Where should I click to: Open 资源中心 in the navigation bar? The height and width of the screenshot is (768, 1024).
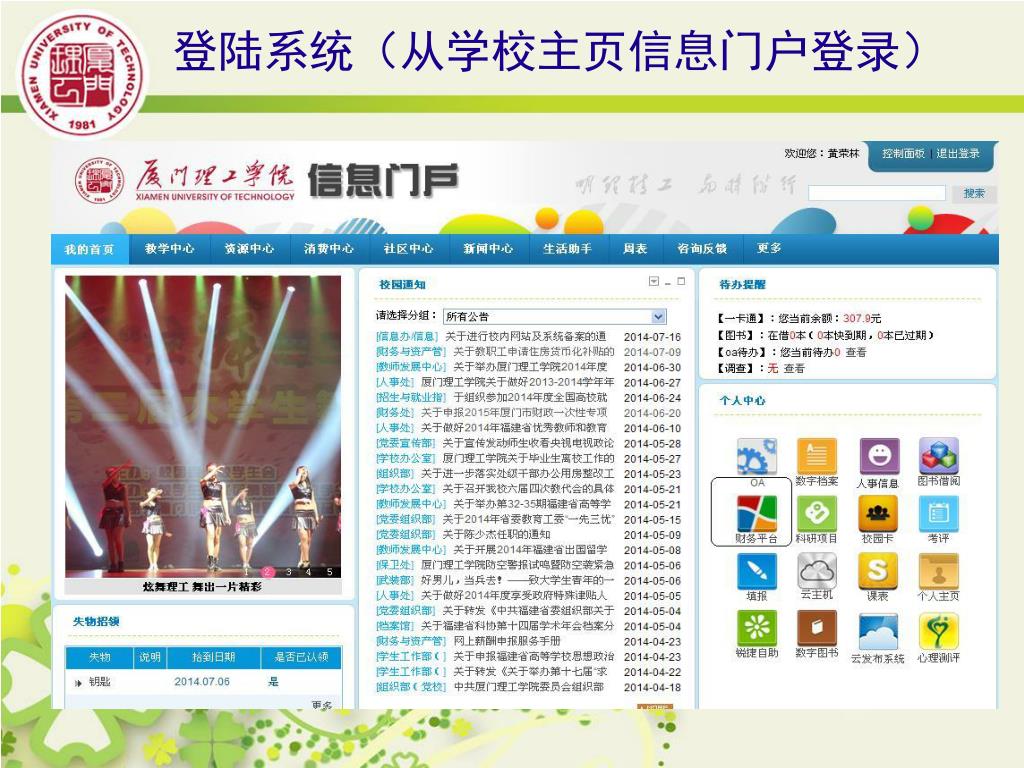coord(249,249)
